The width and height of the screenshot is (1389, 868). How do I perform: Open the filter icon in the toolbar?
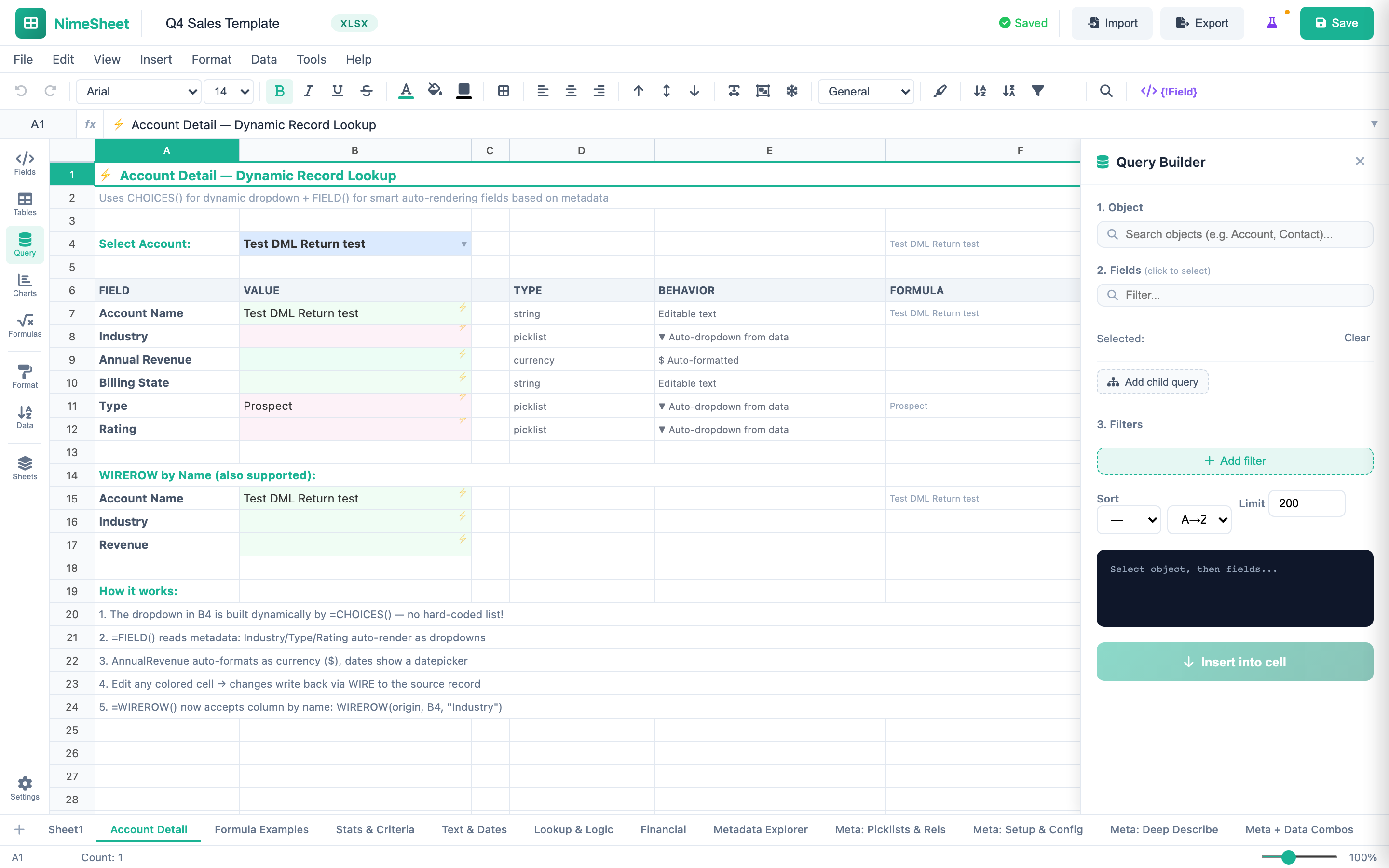(1038, 91)
